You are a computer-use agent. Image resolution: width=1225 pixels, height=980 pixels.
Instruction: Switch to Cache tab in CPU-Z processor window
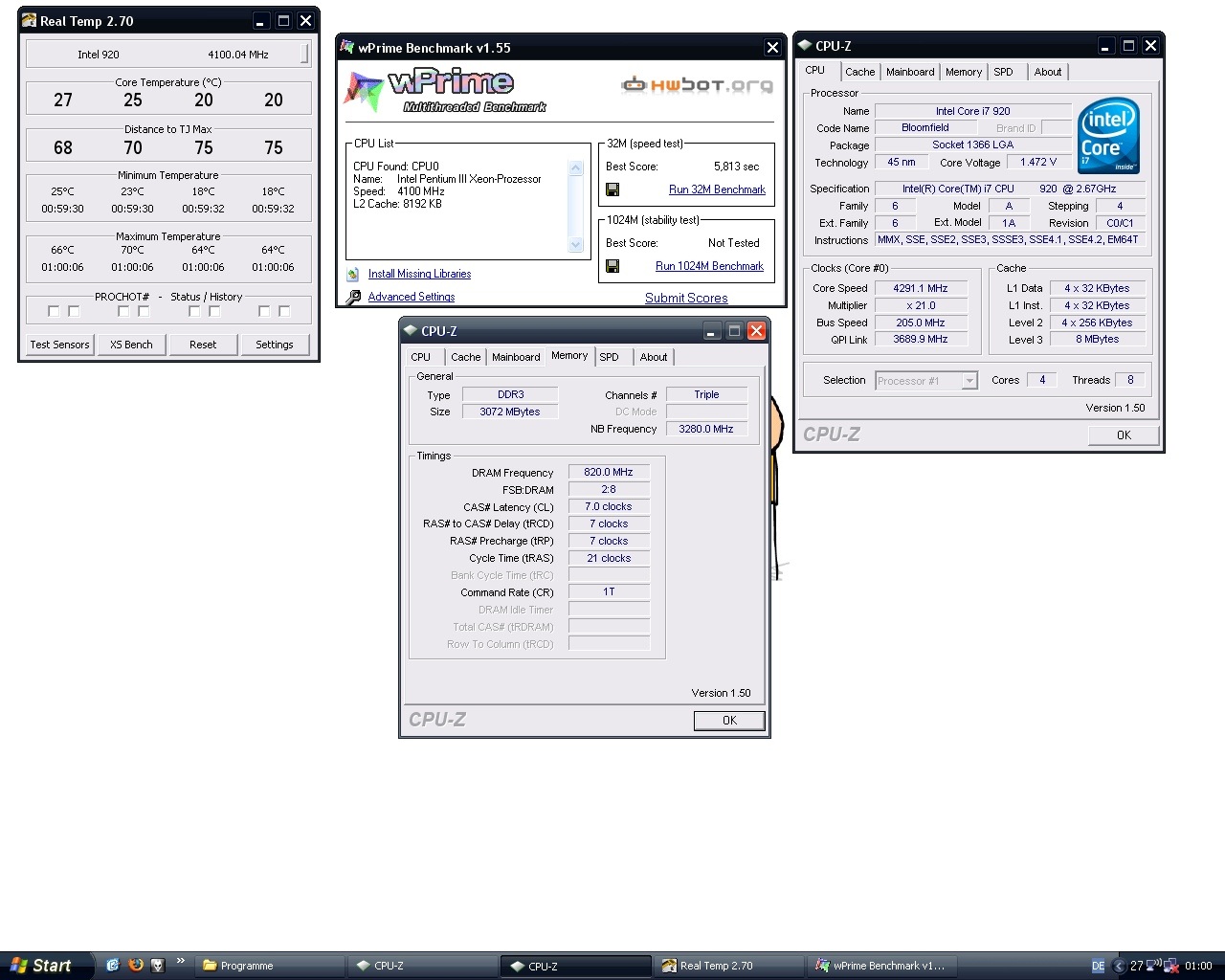[859, 72]
